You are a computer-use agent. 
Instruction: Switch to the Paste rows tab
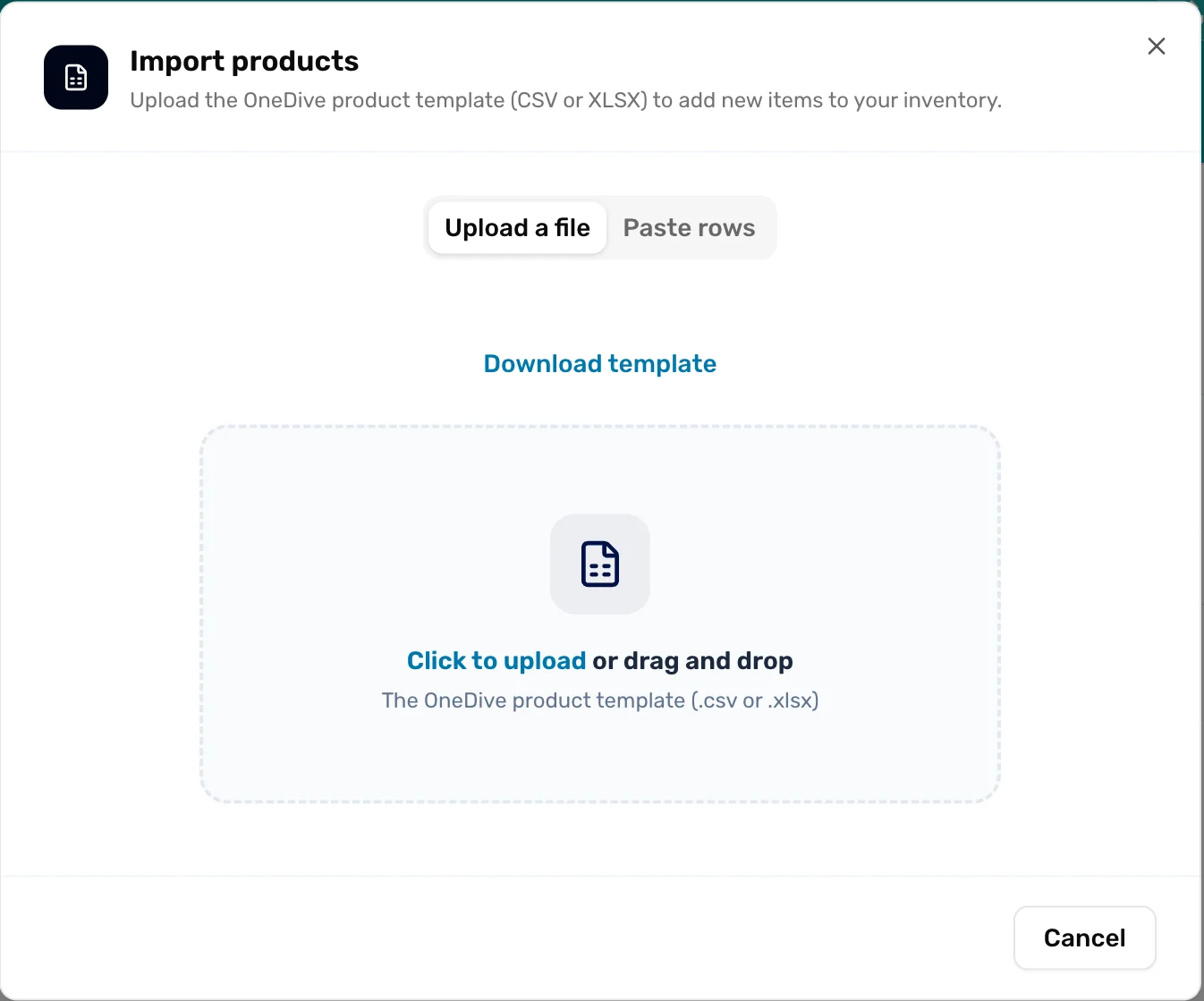[689, 228]
